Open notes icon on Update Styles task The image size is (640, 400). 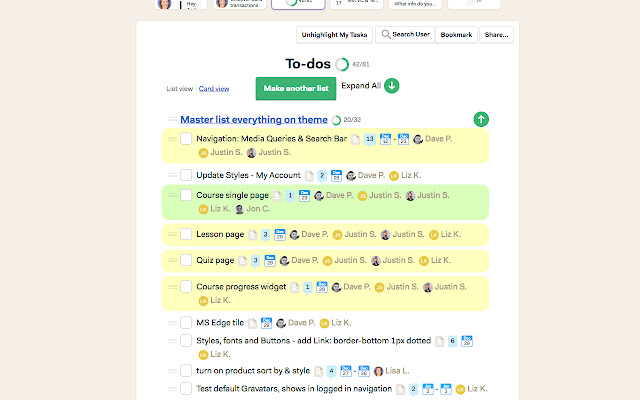coord(309,176)
